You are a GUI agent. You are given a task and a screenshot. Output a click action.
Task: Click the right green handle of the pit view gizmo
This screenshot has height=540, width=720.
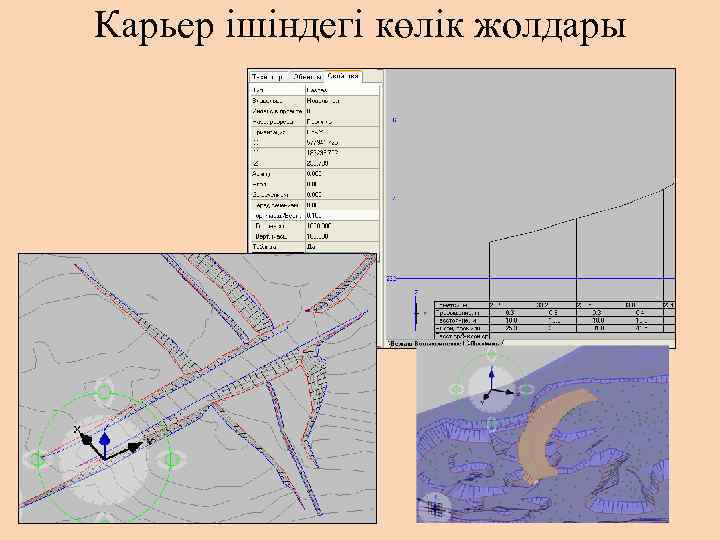pyautogui.click(x=526, y=390)
